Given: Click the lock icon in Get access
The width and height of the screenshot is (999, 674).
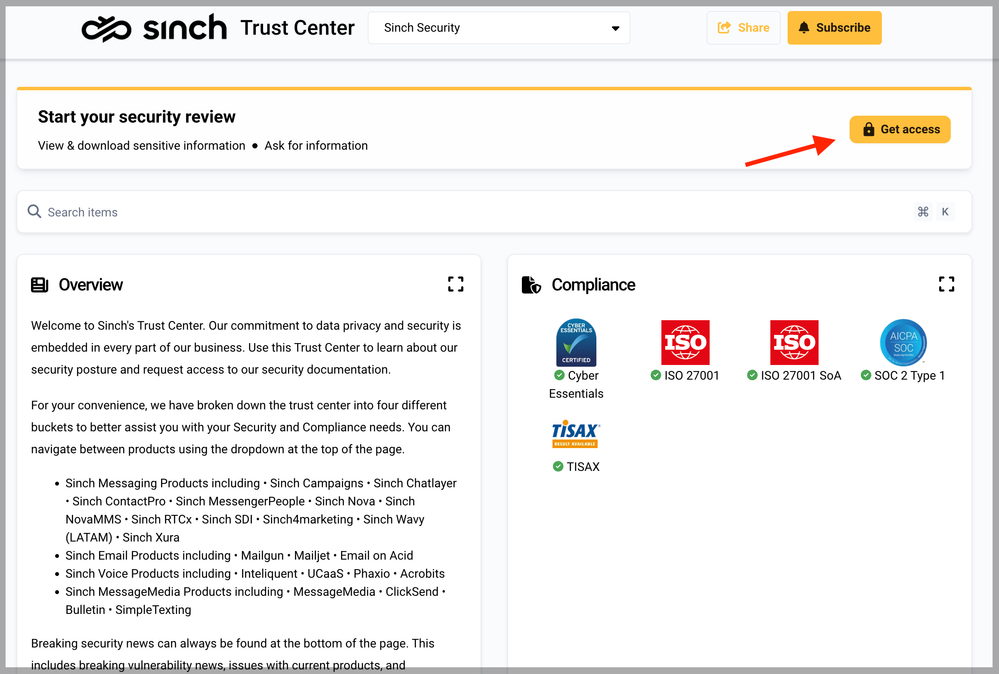Looking at the screenshot, I should pos(868,129).
